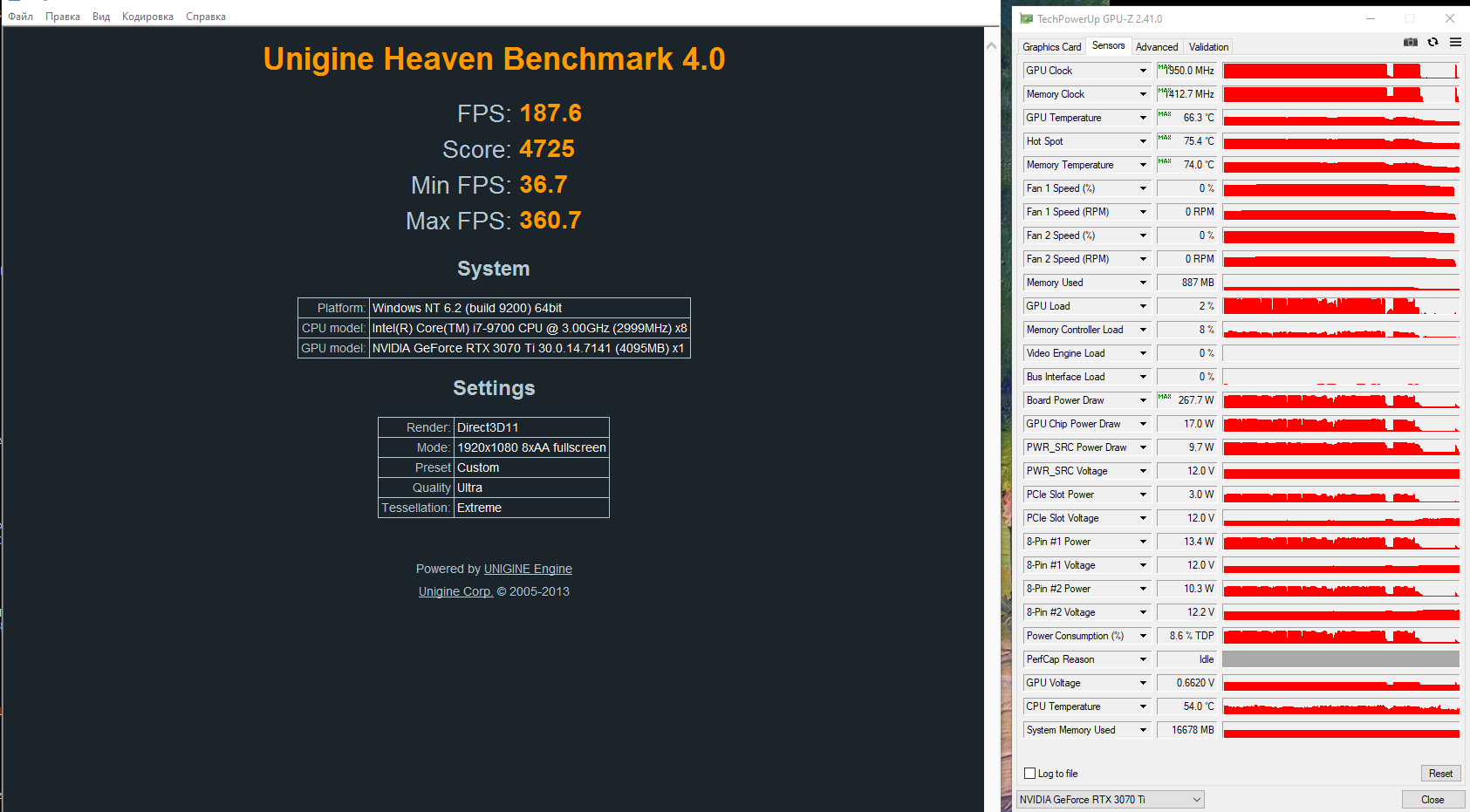Click the Reset button in GPU-Z
This screenshot has height=812, width=1470.
(1440, 774)
